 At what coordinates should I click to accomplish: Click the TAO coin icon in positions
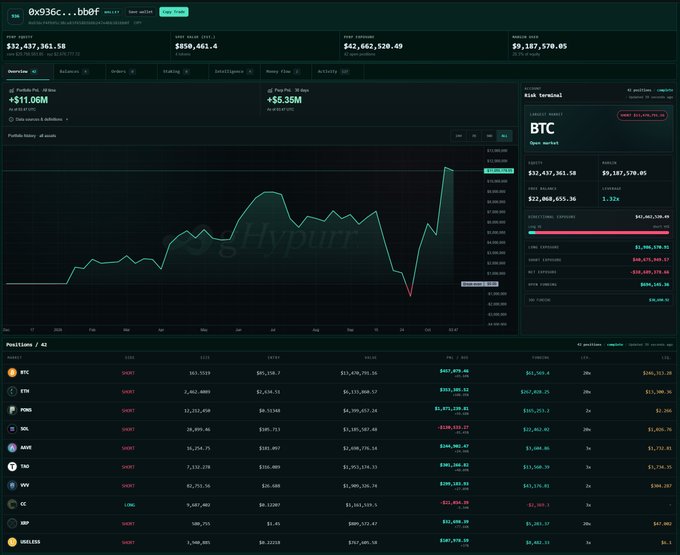coord(12,467)
